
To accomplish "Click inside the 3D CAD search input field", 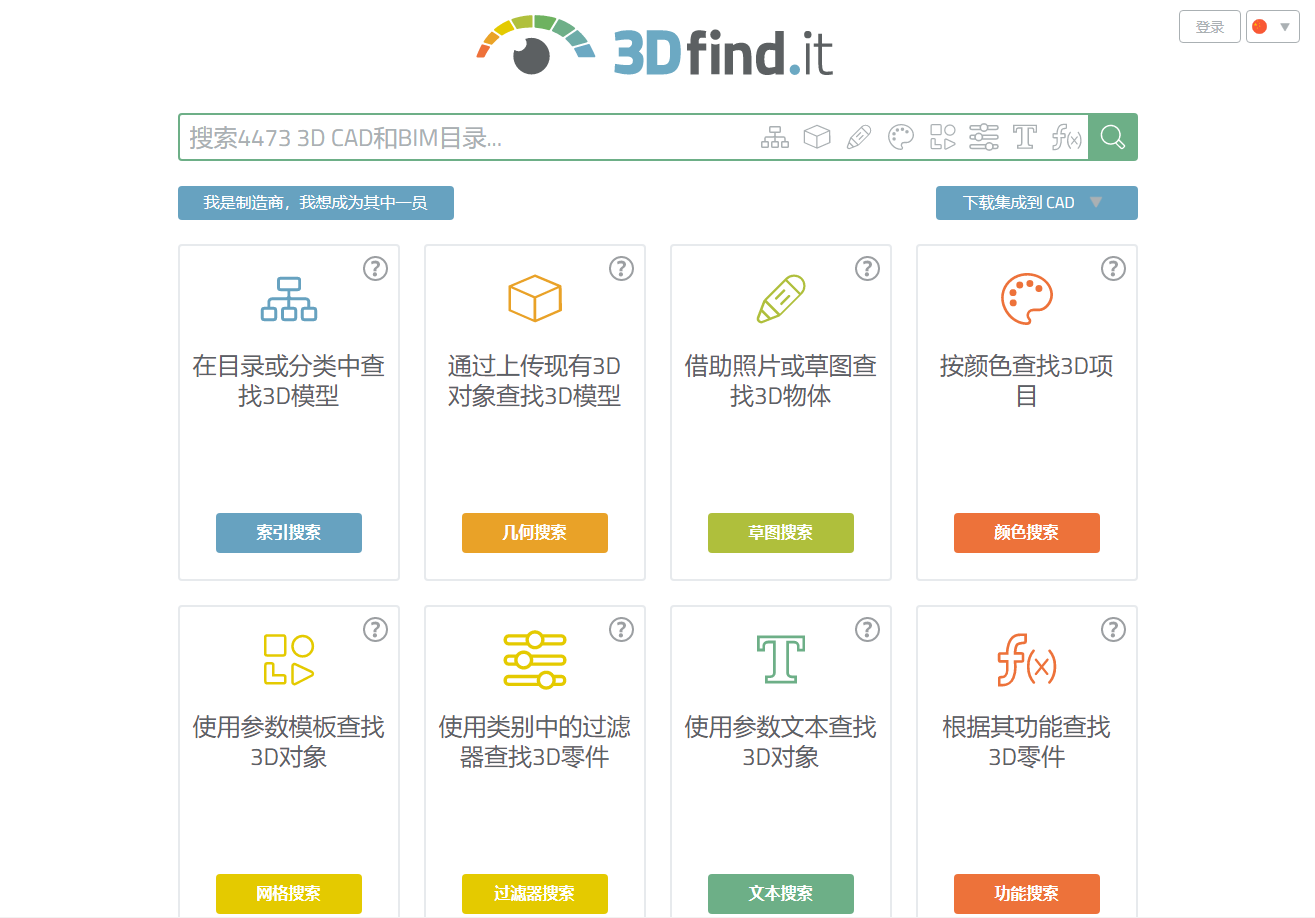I will [x=450, y=137].
